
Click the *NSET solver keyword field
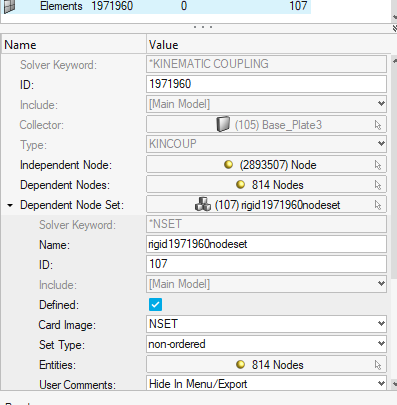[266, 224]
